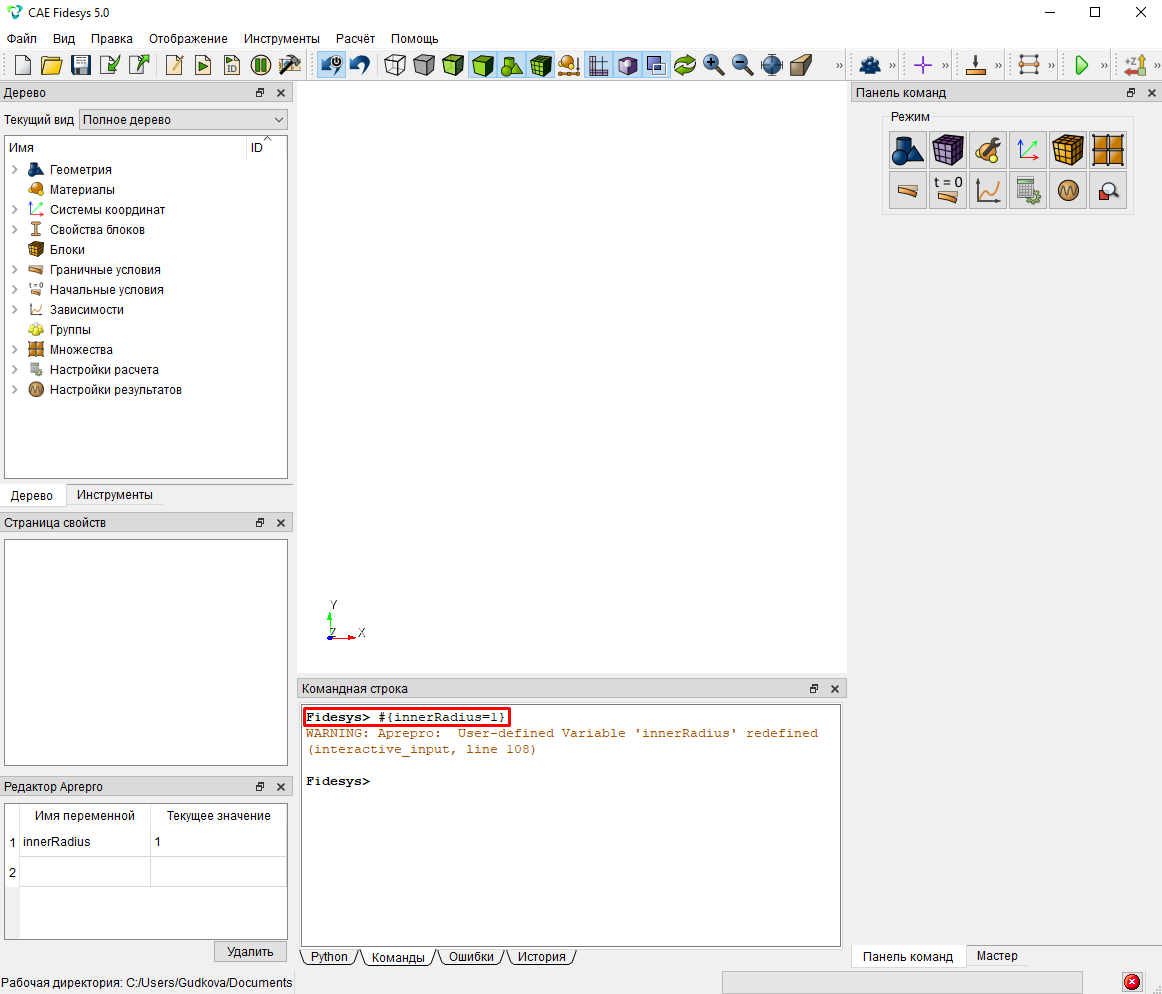Open the magnifier with red square mode

tap(1107, 190)
